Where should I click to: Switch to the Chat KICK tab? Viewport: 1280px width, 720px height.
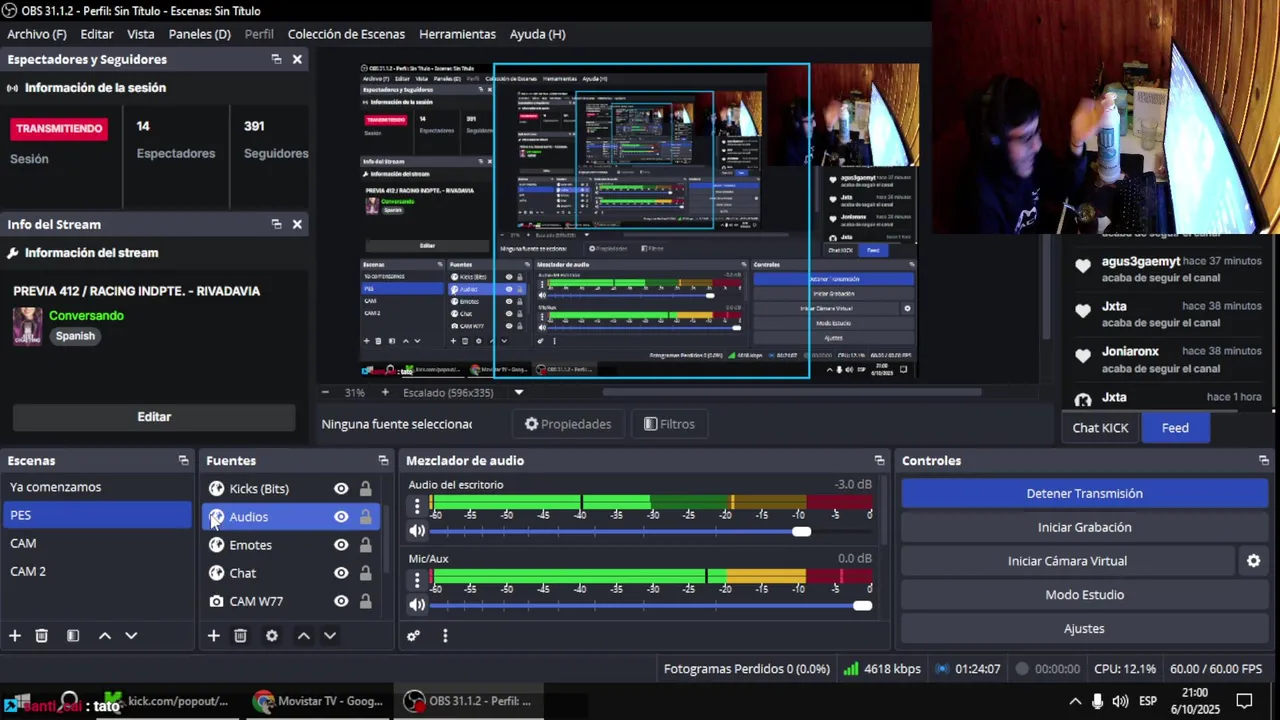(x=1100, y=428)
